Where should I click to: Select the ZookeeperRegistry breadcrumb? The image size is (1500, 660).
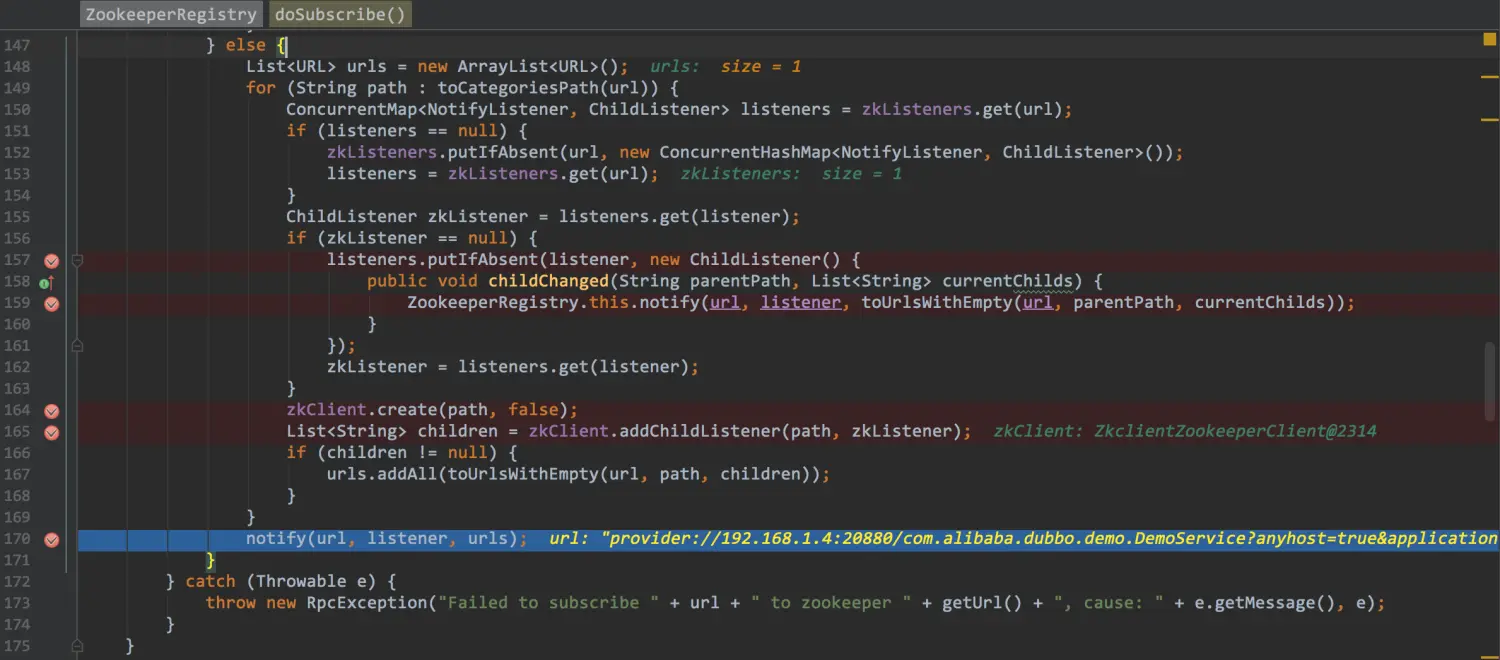pos(171,14)
